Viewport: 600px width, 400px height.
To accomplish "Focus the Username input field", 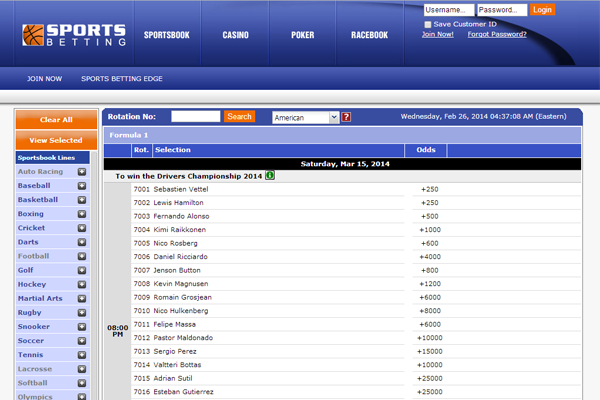I will click(x=449, y=10).
